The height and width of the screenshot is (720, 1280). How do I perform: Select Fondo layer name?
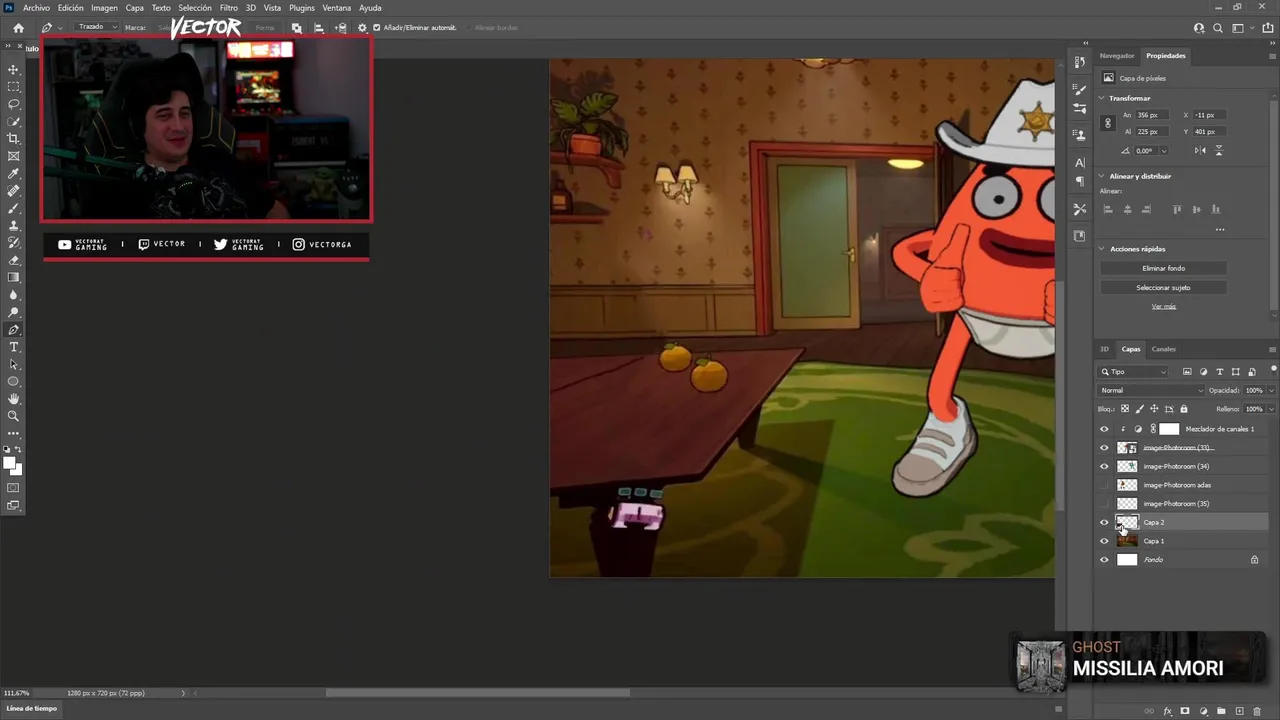(x=1153, y=560)
